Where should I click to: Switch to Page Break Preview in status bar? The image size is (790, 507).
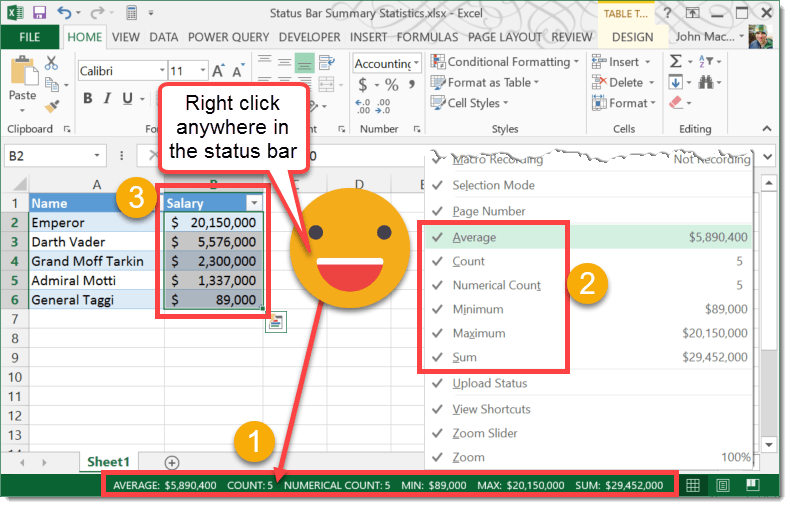point(753,485)
